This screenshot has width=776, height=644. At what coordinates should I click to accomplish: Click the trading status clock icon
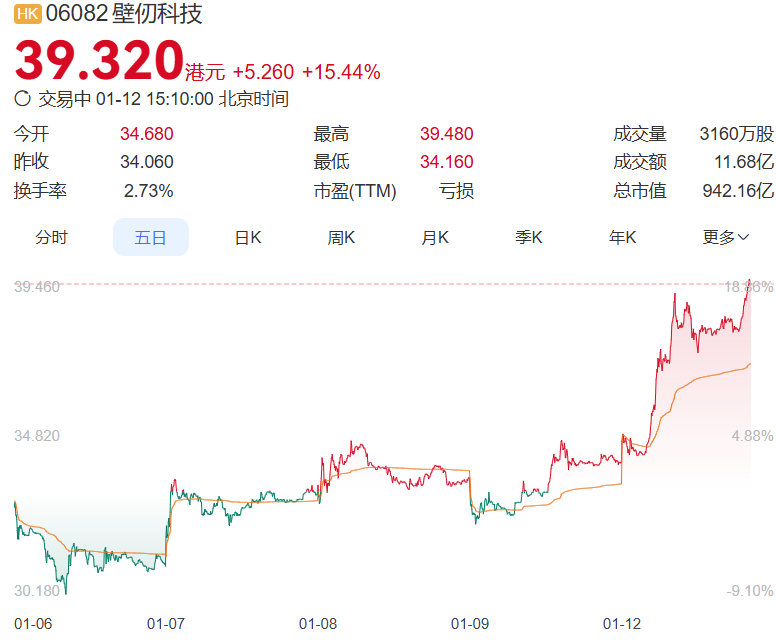(x=23, y=99)
